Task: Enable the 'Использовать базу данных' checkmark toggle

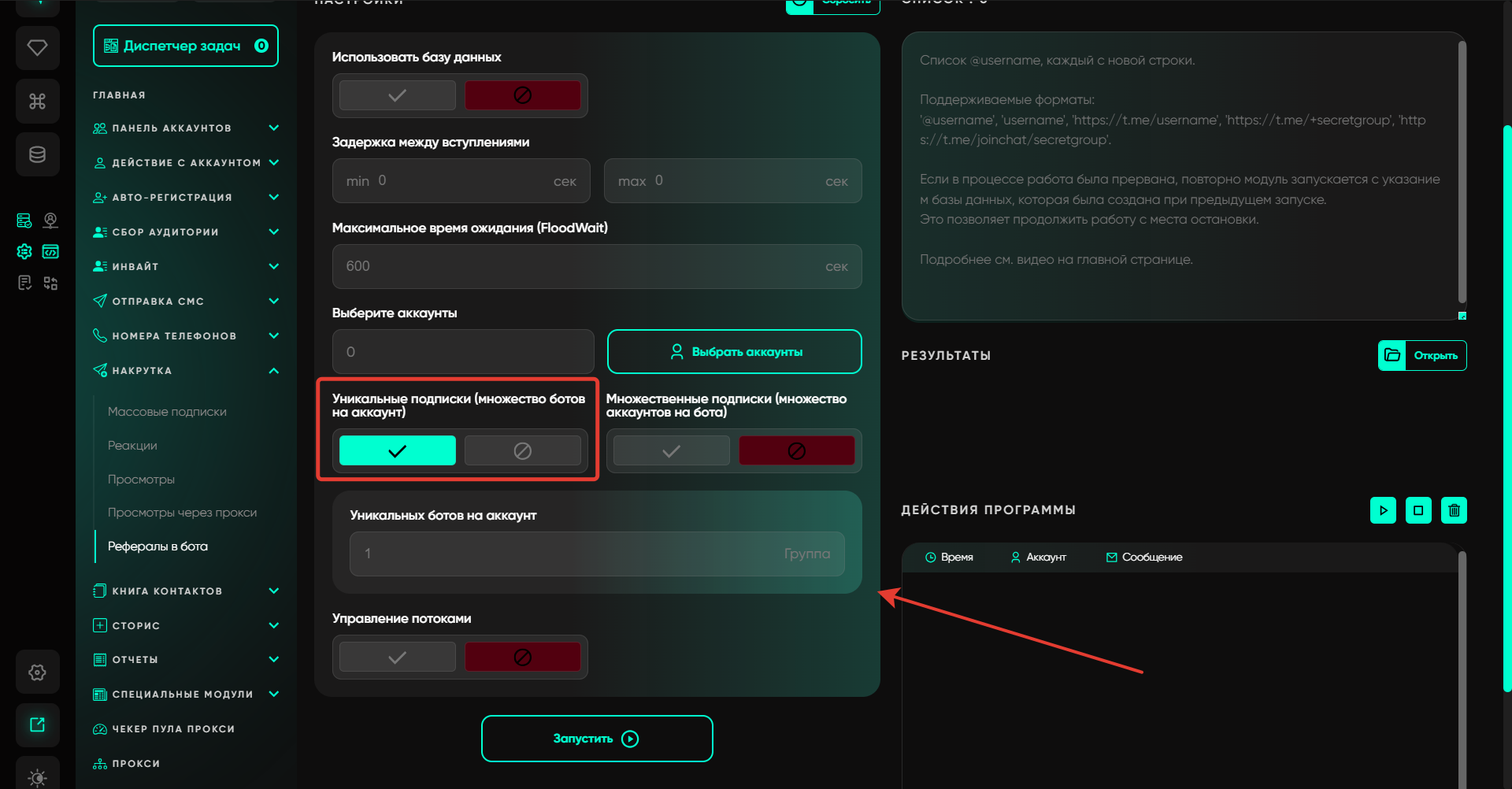Action: point(397,95)
